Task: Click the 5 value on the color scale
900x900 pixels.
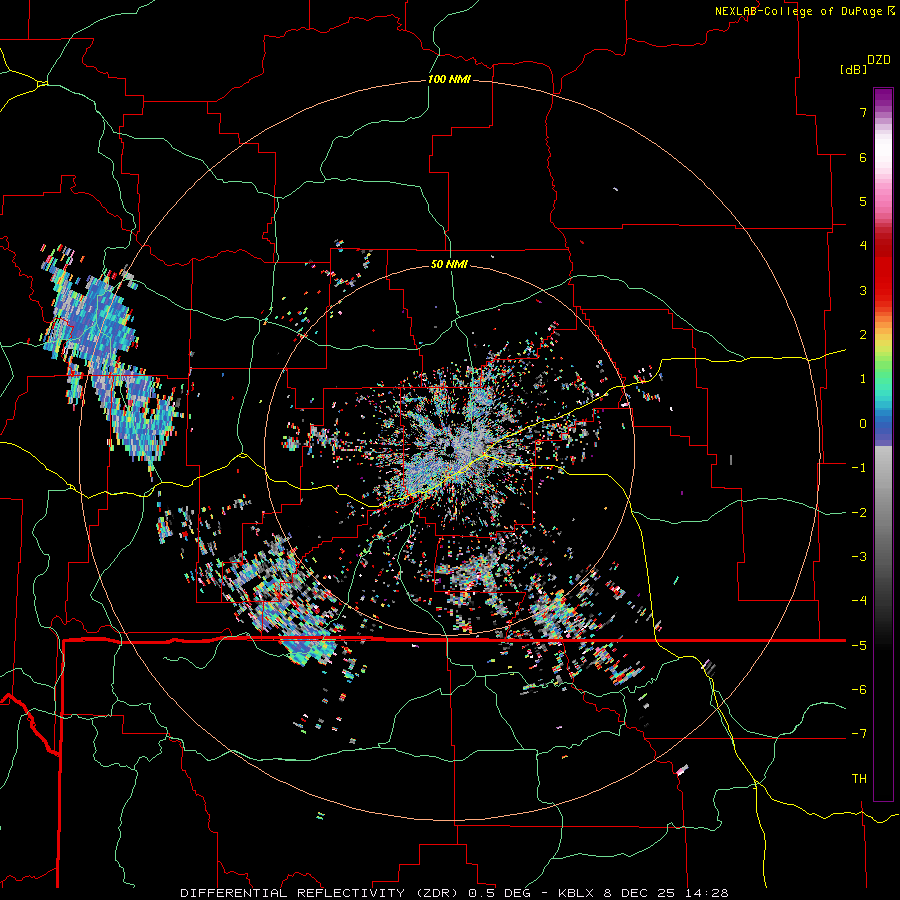Action: tap(863, 201)
